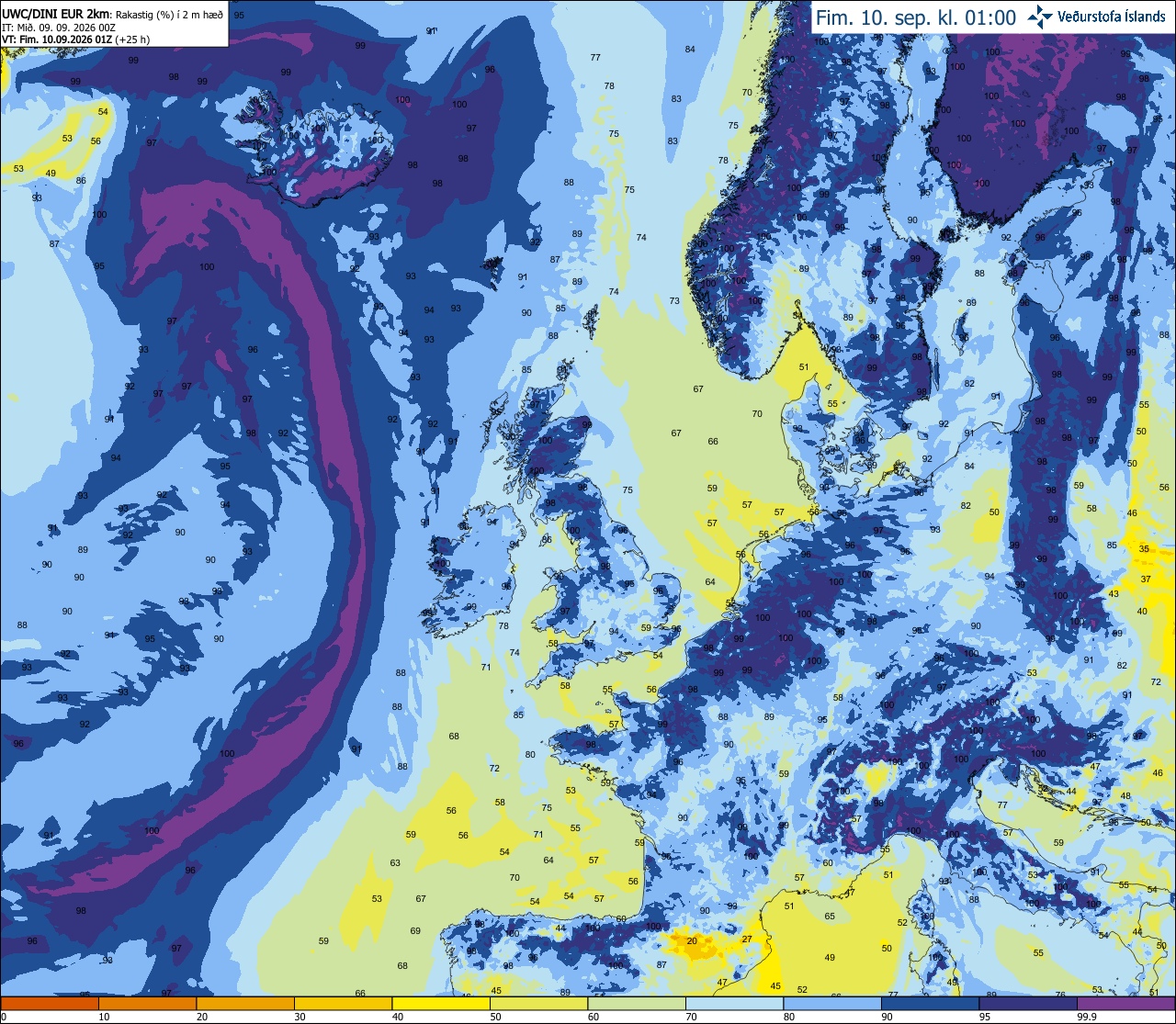Pick the pale green 60–70 legend swatch
The height and width of the screenshot is (1024, 1176).
(637, 1003)
